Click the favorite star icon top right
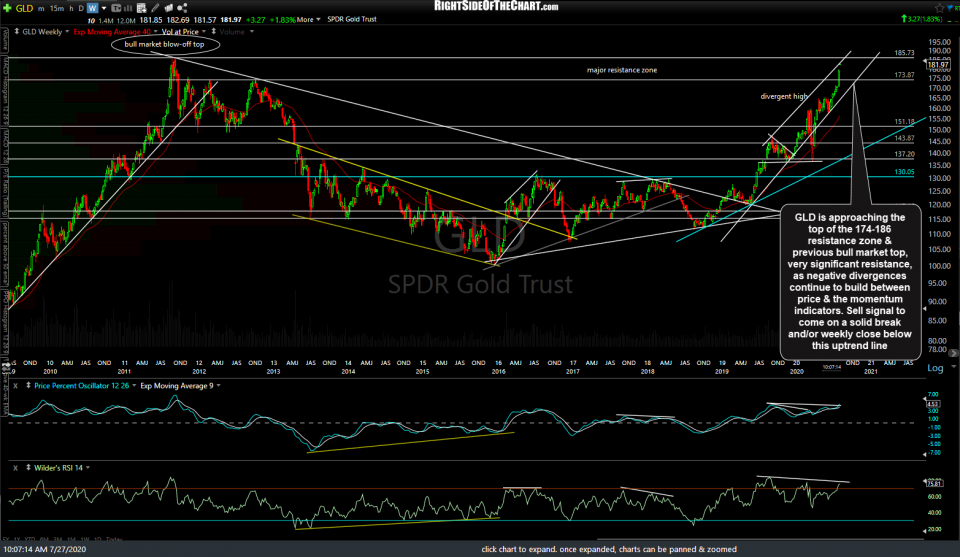The image size is (960, 557). (x=940, y=7)
